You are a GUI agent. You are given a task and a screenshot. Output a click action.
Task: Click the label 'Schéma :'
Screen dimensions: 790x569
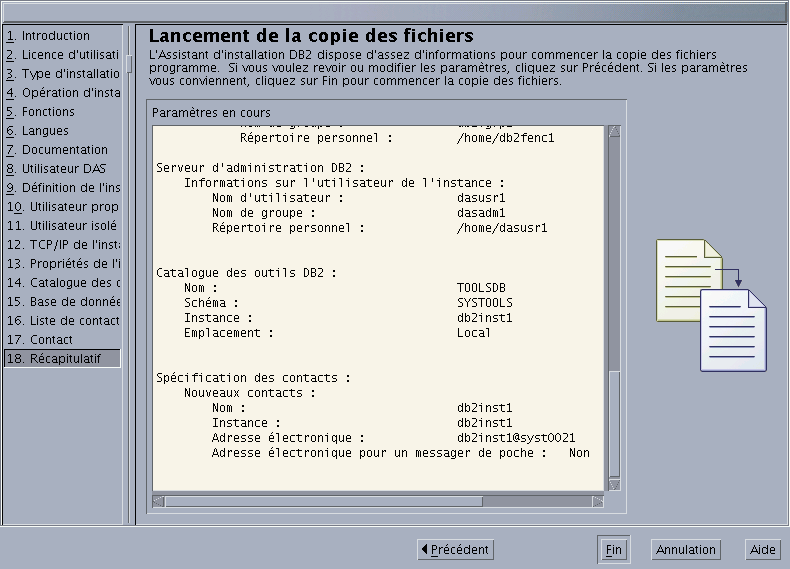coord(211,303)
